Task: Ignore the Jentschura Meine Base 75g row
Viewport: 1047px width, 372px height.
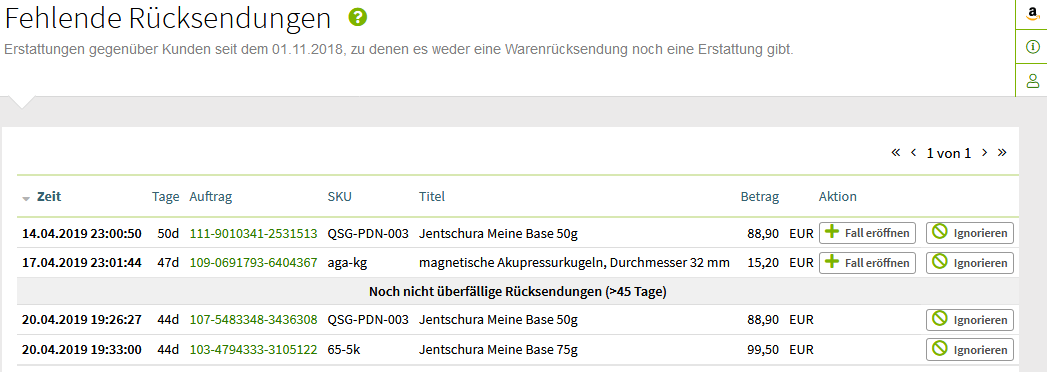Action: [970, 349]
